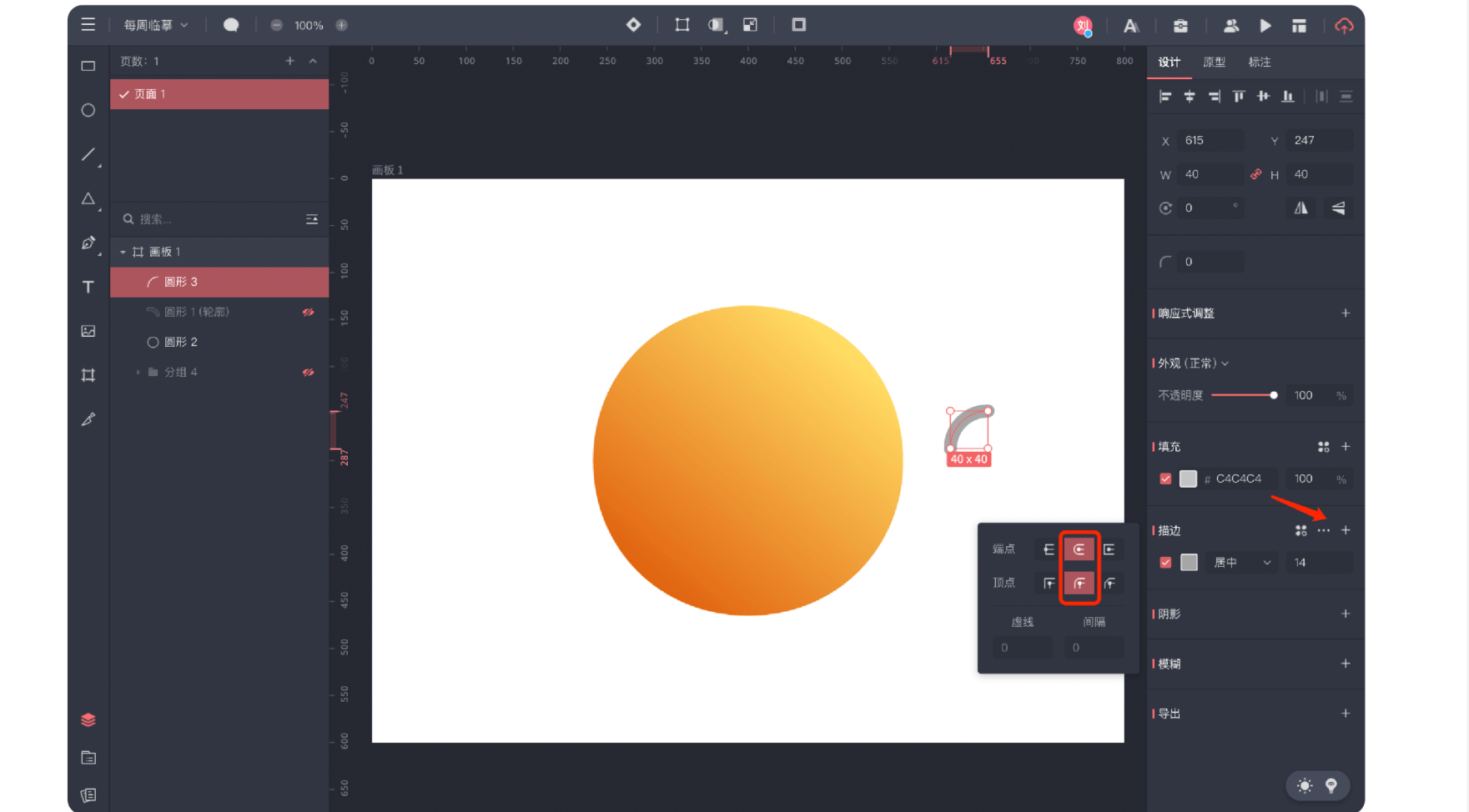The image size is (1469, 812).
Task: Switch to the 标注 tab
Action: click(x=1260, y=62)
